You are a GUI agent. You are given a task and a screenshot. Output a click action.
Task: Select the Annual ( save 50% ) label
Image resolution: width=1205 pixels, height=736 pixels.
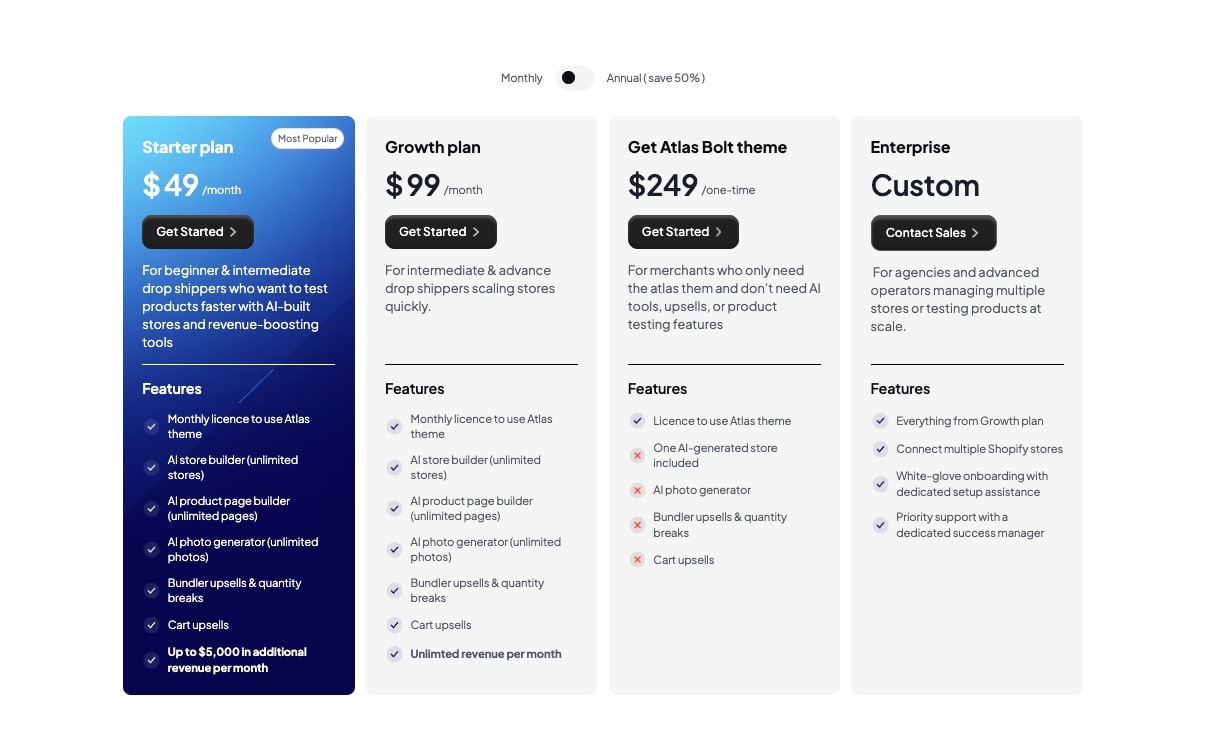click(x=656, y=77)
